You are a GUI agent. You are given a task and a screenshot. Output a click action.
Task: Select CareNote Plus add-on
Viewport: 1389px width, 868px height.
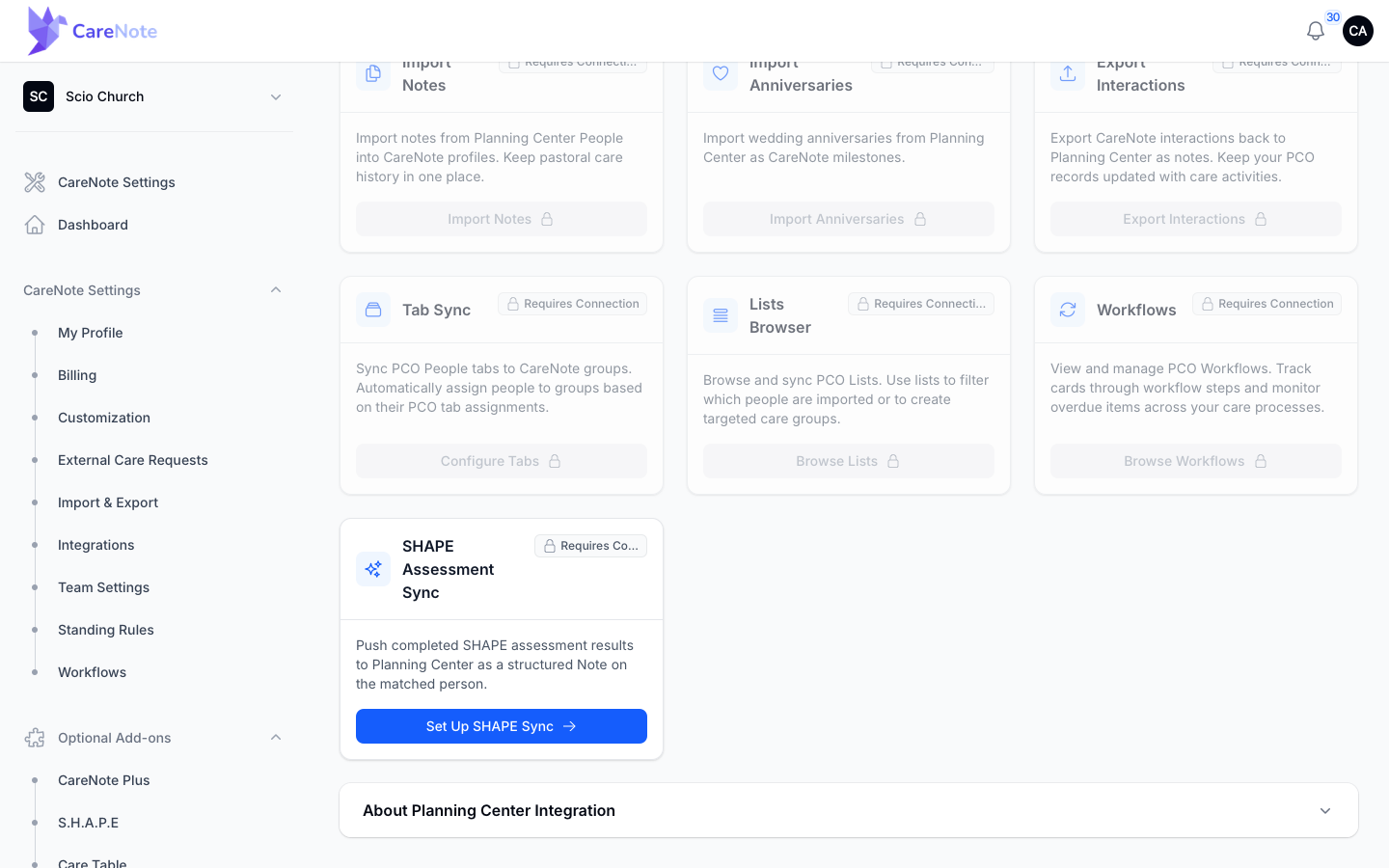click(x=104, y=780)
